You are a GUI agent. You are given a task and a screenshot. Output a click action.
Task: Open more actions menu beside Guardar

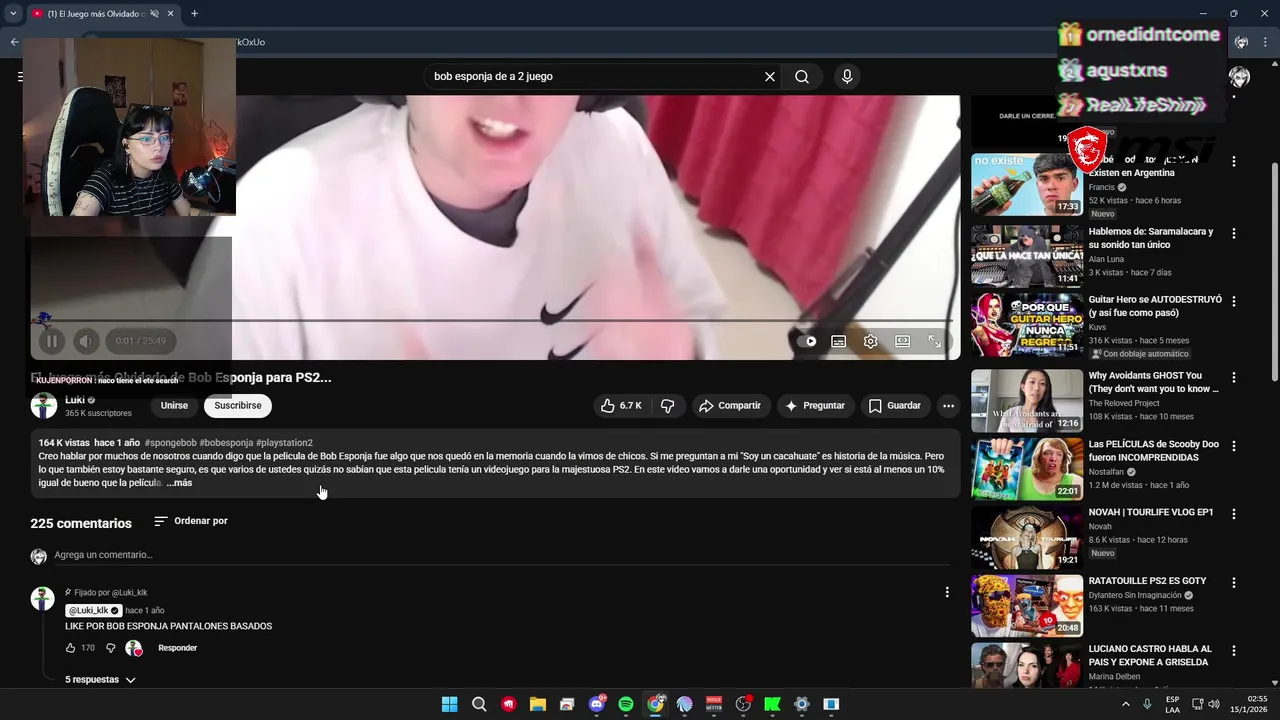948,406
